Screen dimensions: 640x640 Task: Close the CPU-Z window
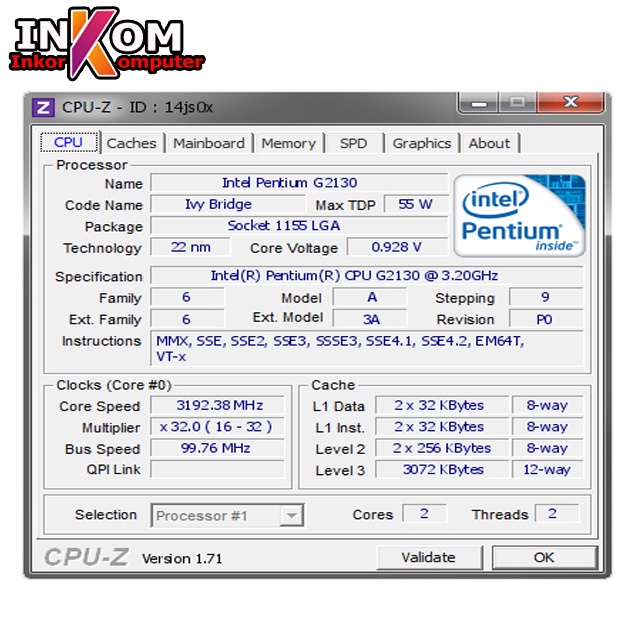click(x=571, y=102)
